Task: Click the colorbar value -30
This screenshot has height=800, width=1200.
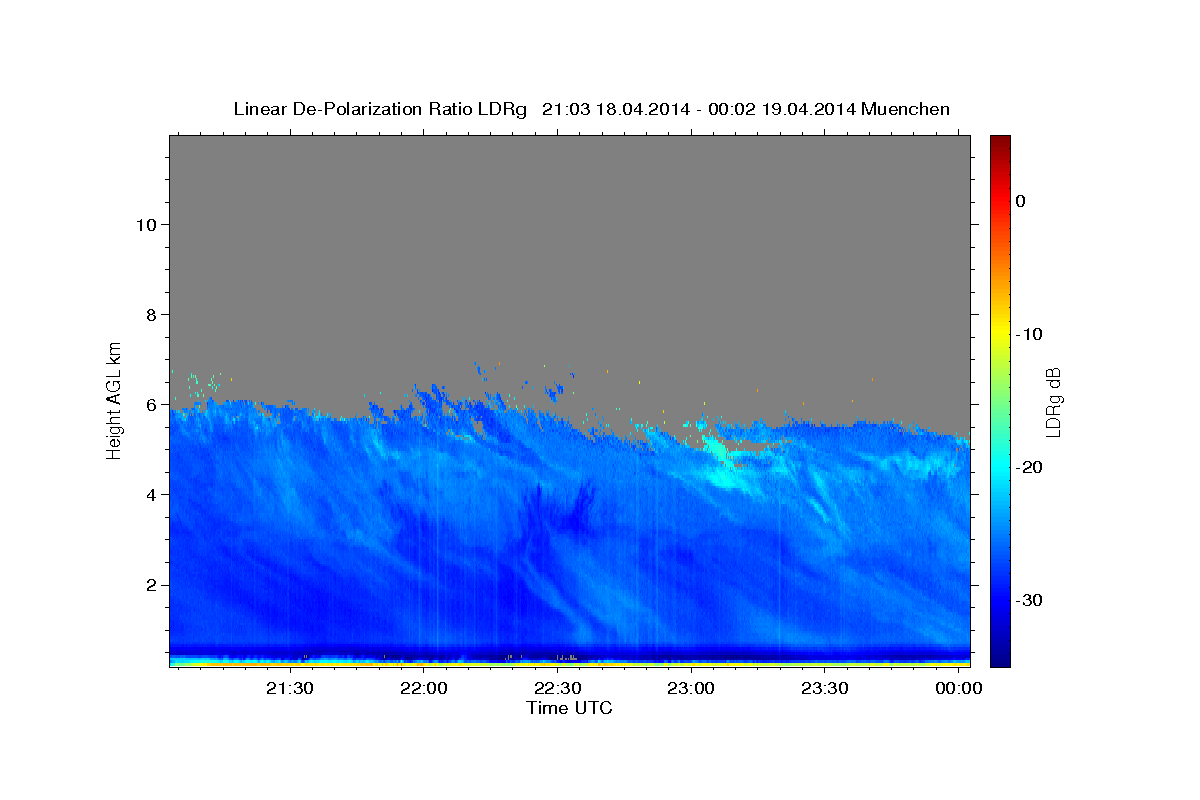Action: pos(1029,600)
